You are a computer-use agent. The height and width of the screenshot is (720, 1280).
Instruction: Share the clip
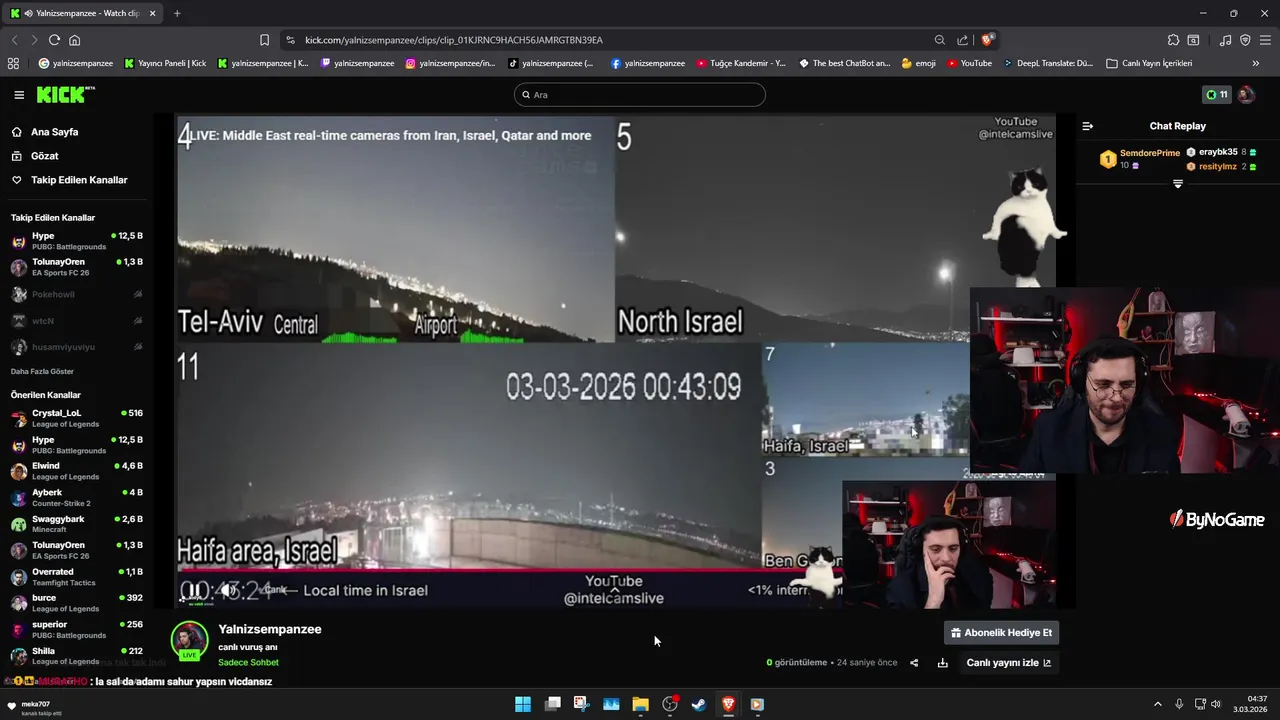click(x=914, y=662)
